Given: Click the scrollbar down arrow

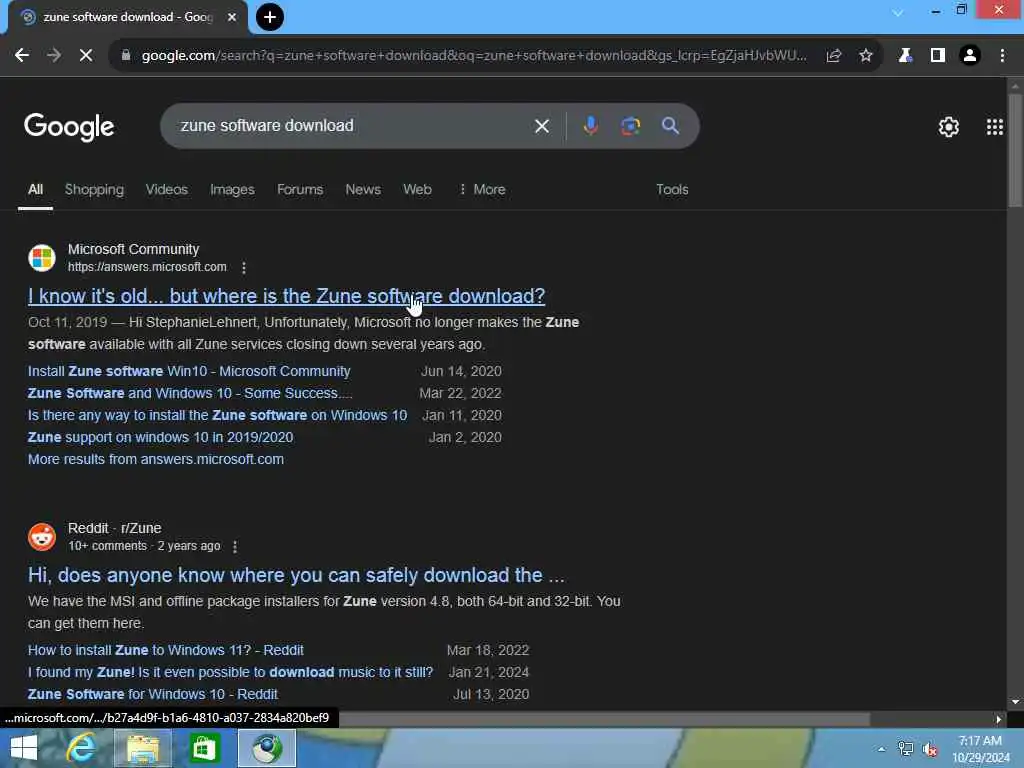Looking at the screenshot, I should [x=1015, y=702].
